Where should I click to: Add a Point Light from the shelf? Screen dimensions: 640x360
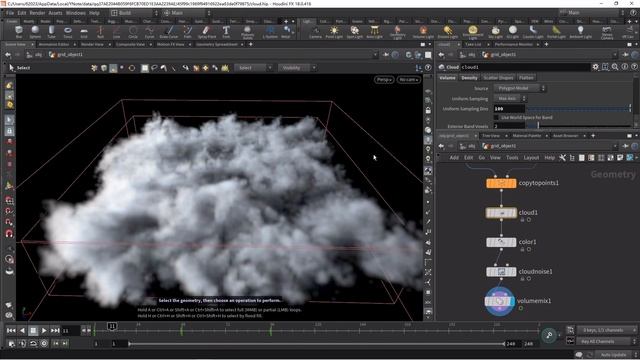pyautogui.click(x=334, y=31)
